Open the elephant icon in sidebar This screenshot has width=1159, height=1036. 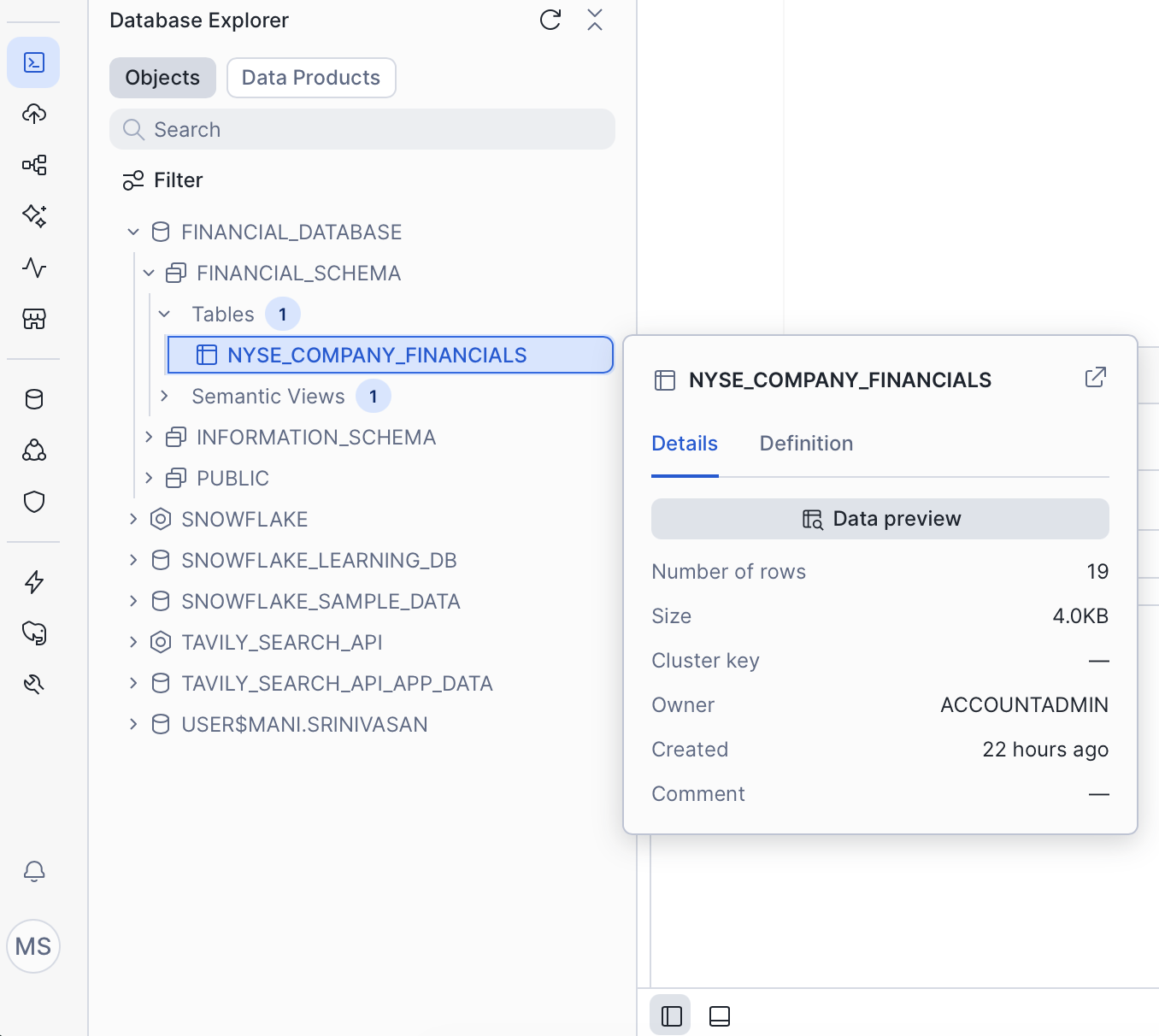click(33, 633)
